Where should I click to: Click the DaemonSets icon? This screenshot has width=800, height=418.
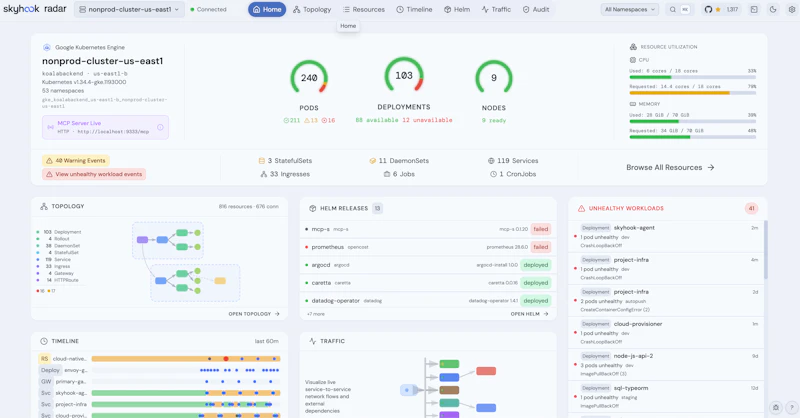[372, 160]
